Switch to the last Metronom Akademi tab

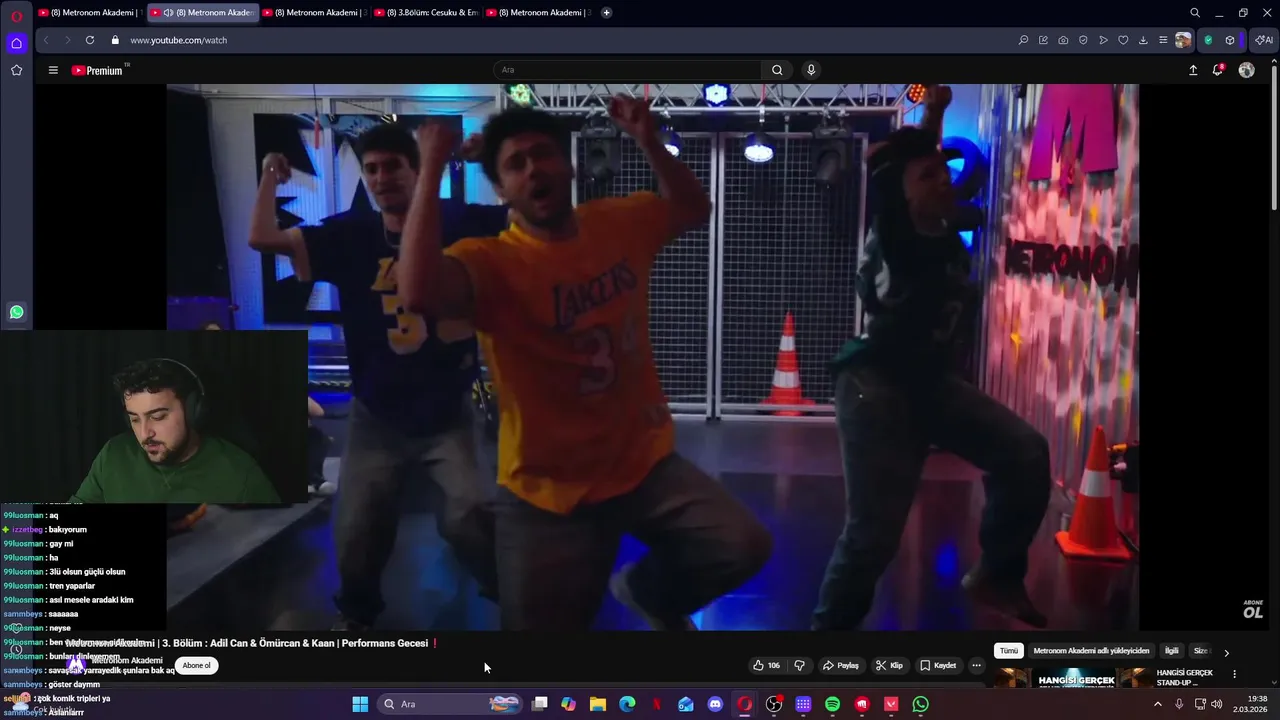539,13
